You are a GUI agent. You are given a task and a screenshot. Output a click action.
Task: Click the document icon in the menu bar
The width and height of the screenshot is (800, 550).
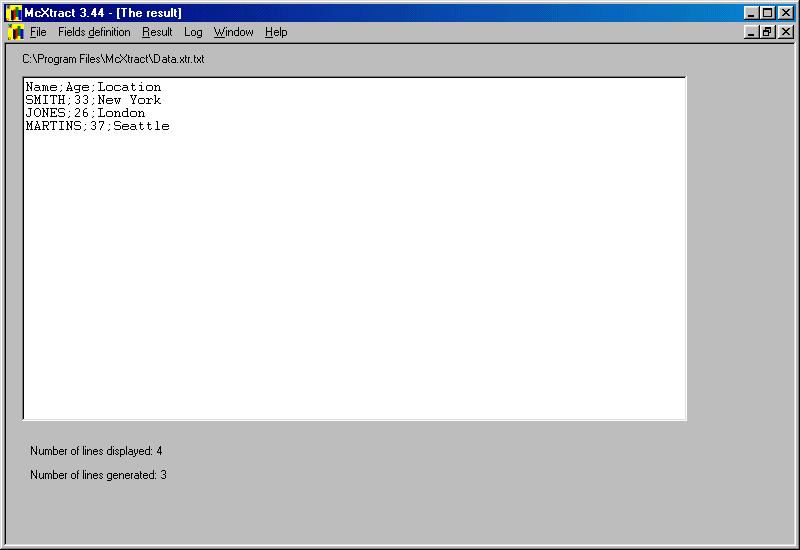tap(16, 32)
